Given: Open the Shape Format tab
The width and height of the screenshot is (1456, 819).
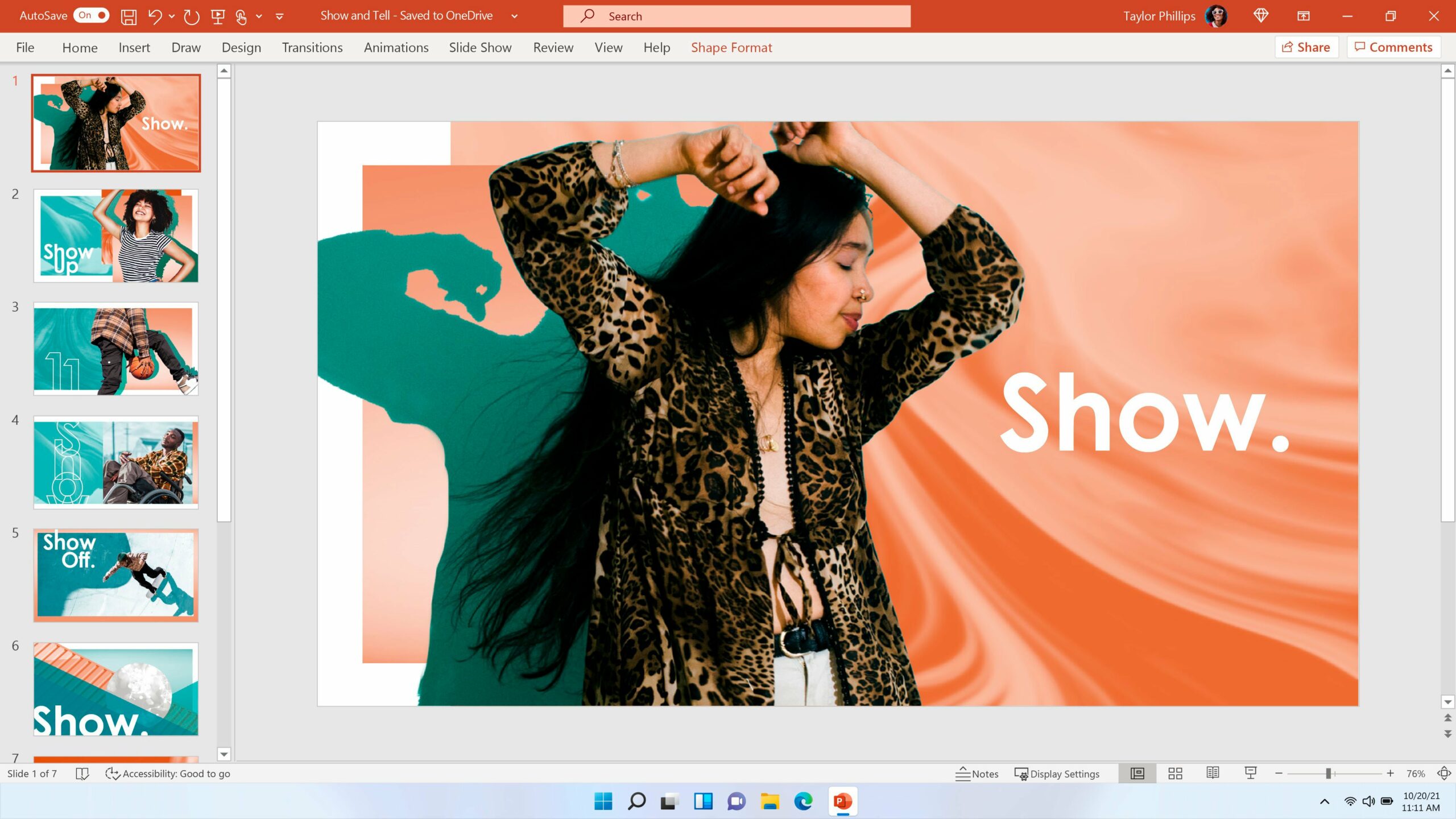Looking at the screenshot, I should point(731,47).
